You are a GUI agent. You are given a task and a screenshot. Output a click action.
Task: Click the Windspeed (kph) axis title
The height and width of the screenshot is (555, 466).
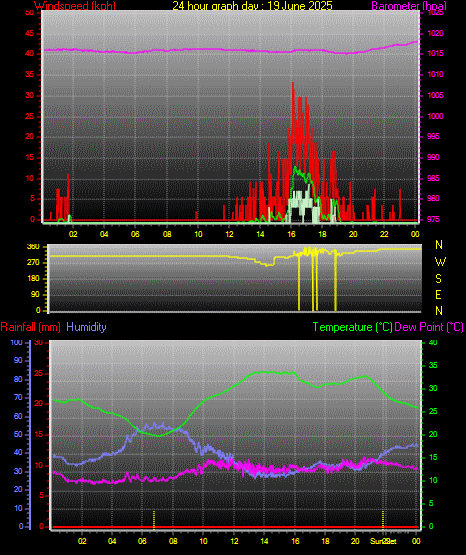(x=75, y=6)
